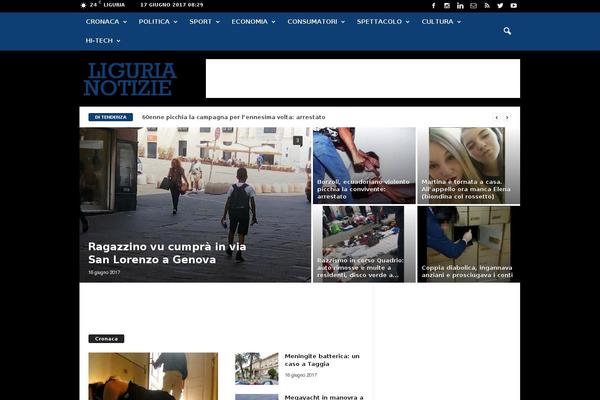Open Megayacht in manovra headline

324,397
